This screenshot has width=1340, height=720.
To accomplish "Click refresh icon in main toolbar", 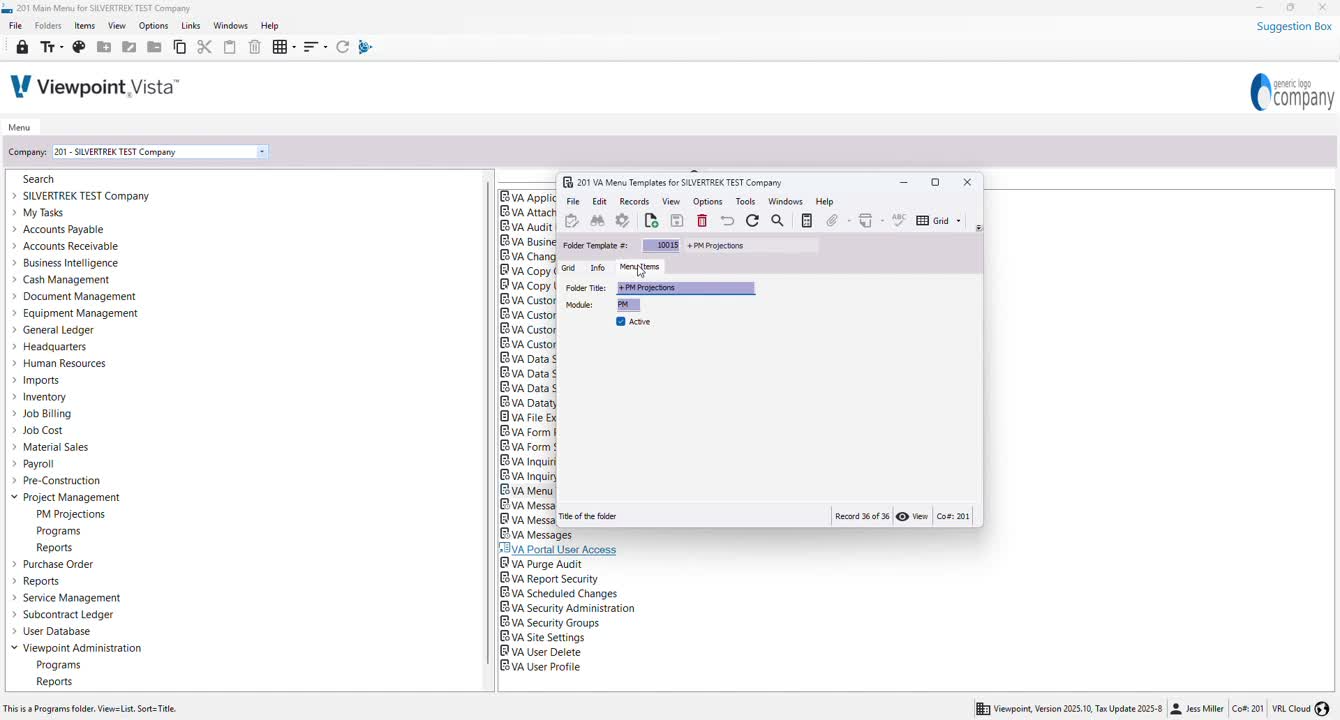I will point(343,47).
